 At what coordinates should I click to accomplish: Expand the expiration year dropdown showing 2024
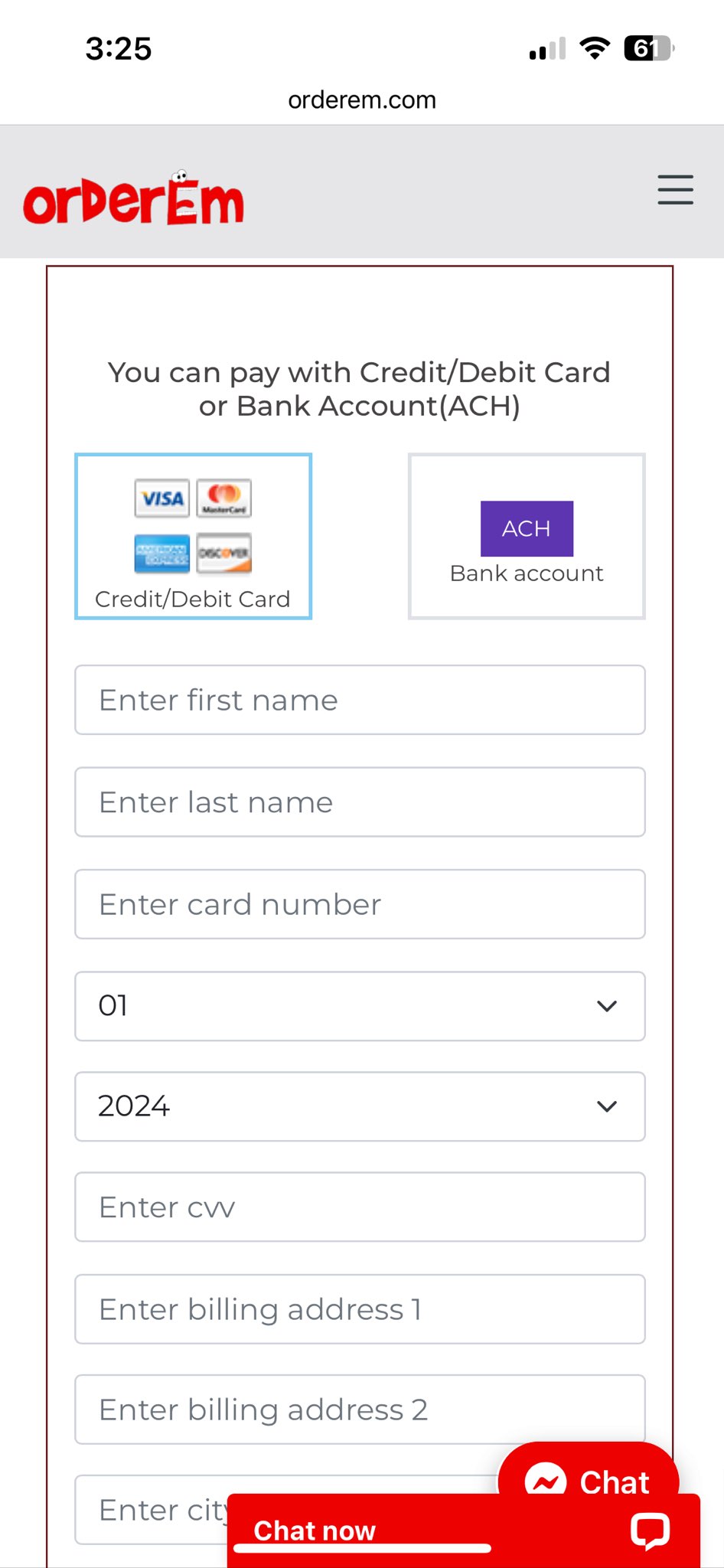360,1106
